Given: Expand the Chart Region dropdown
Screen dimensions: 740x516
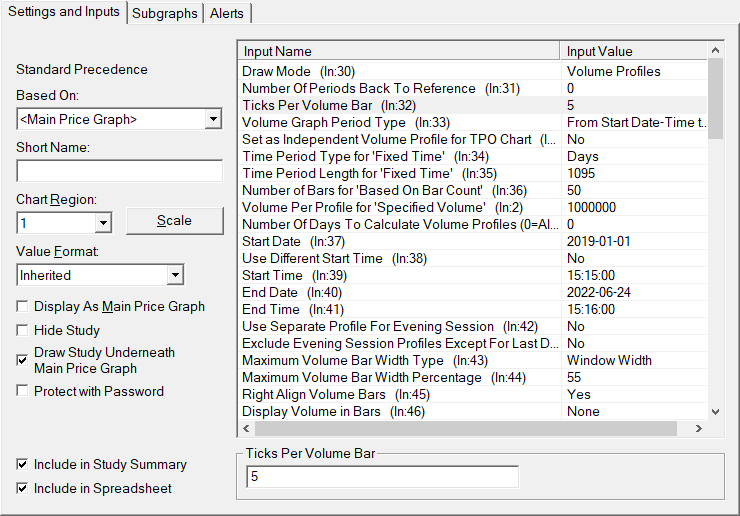Looking at the screenshot, I should tap(102, 223).
